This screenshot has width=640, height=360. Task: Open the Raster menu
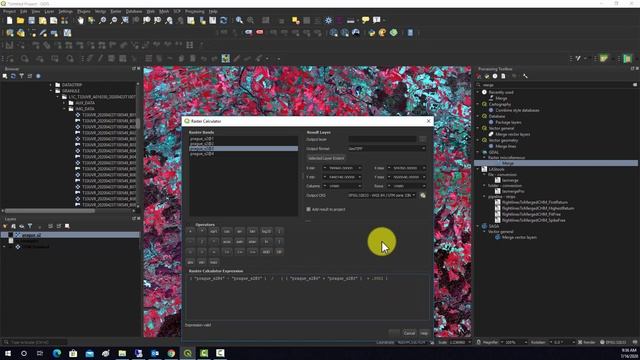[x=116, y=11]
